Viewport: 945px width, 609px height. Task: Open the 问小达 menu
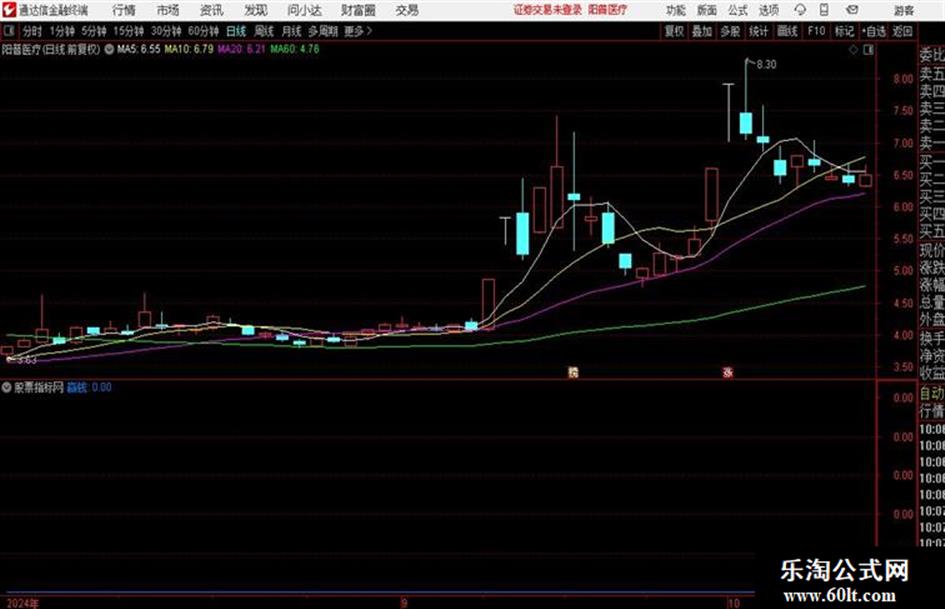pos(304,10)
